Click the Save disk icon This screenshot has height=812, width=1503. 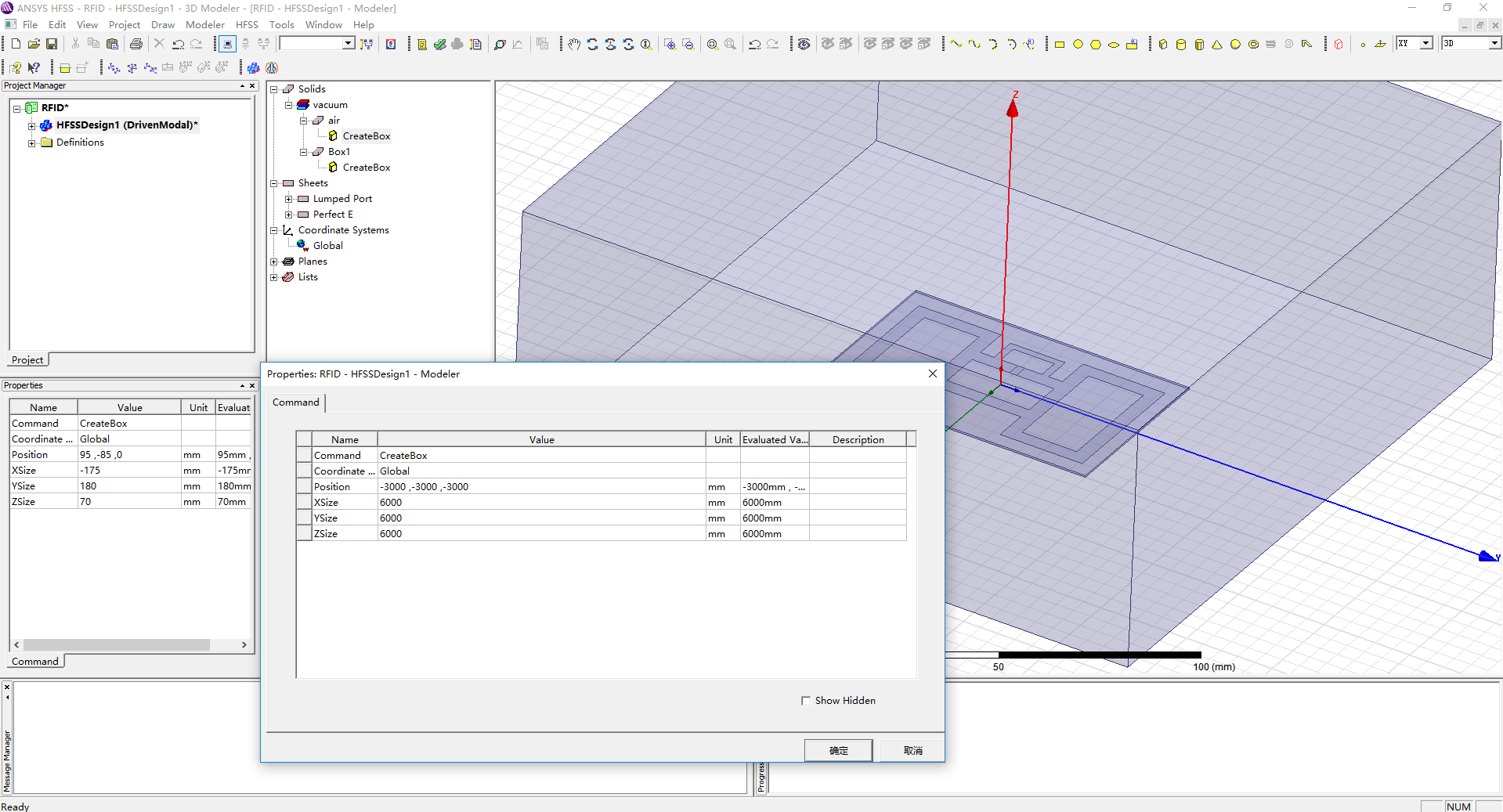[x=52, y=44]
